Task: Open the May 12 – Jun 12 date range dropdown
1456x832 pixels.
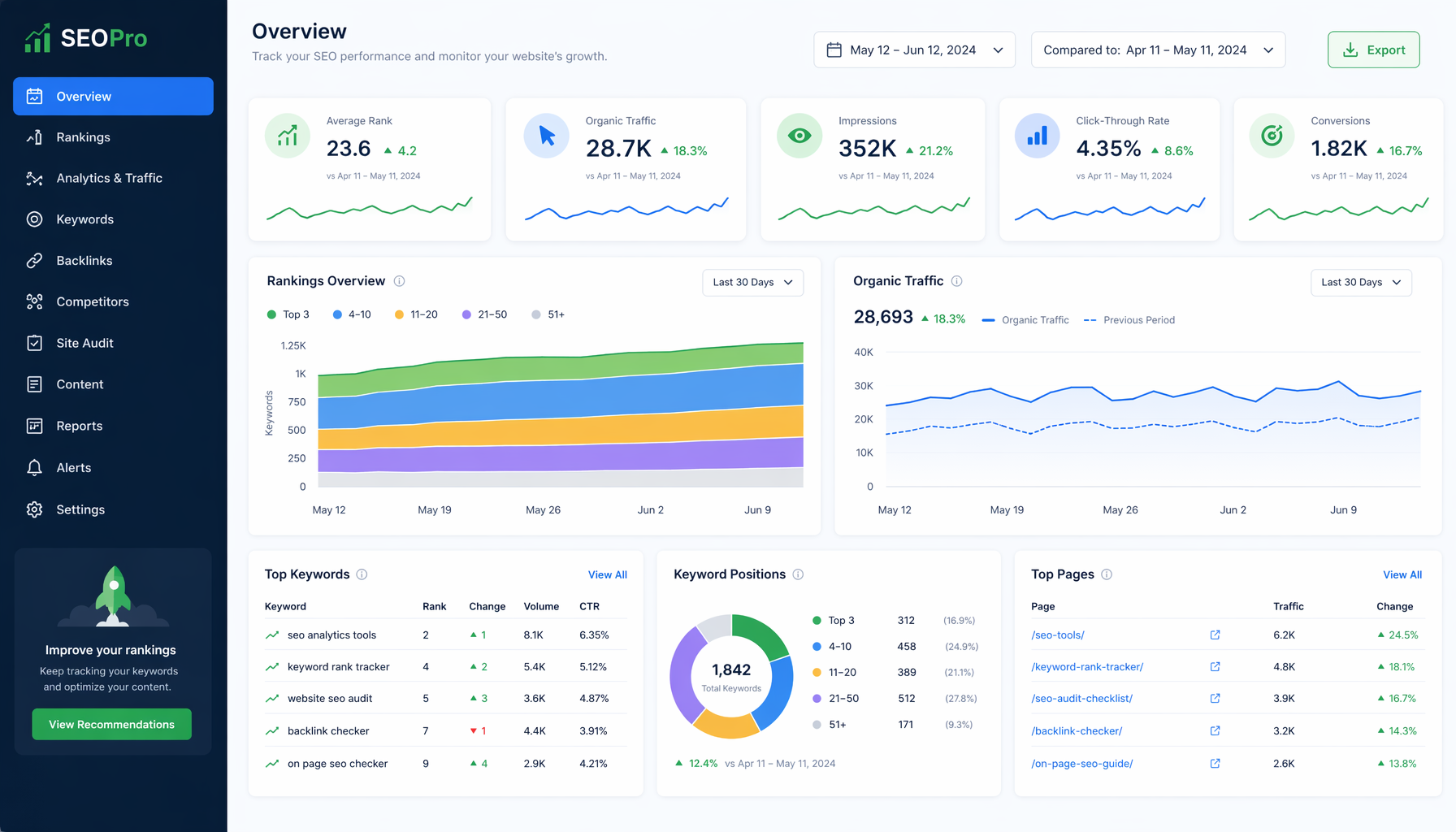Action: (x=914, y=50)
